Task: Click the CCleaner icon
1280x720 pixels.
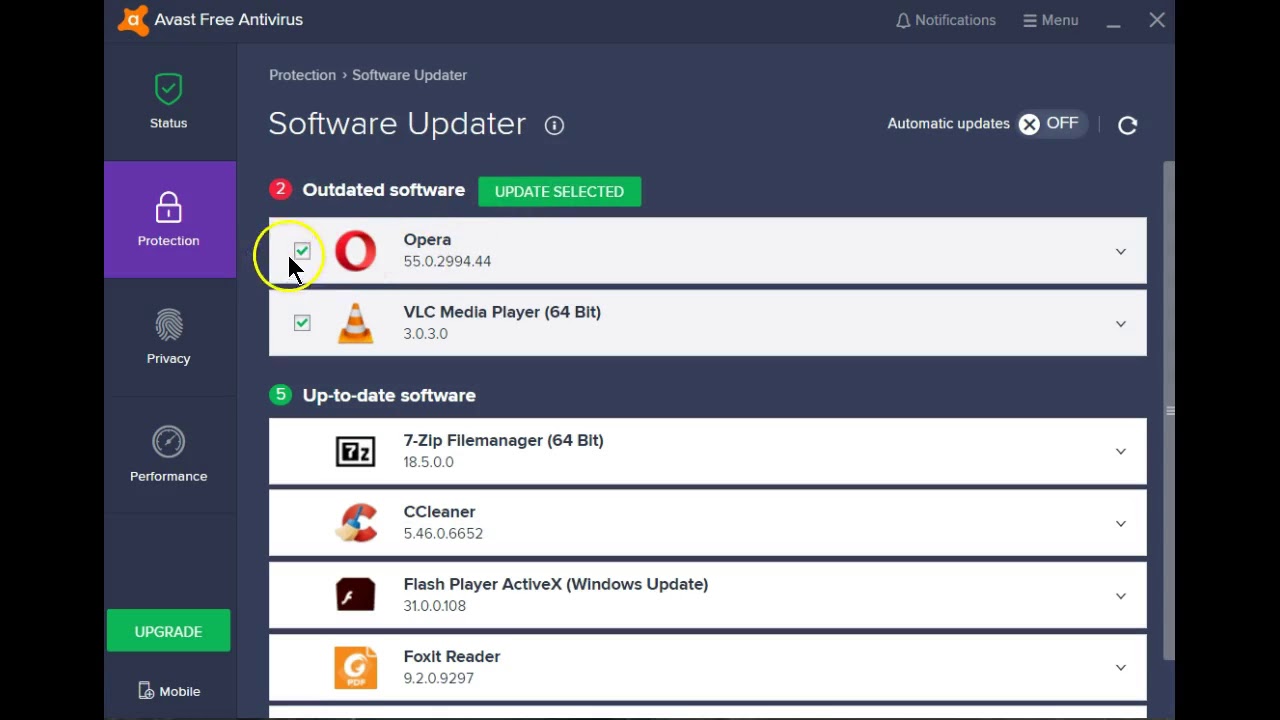Action: click(356, 523)
